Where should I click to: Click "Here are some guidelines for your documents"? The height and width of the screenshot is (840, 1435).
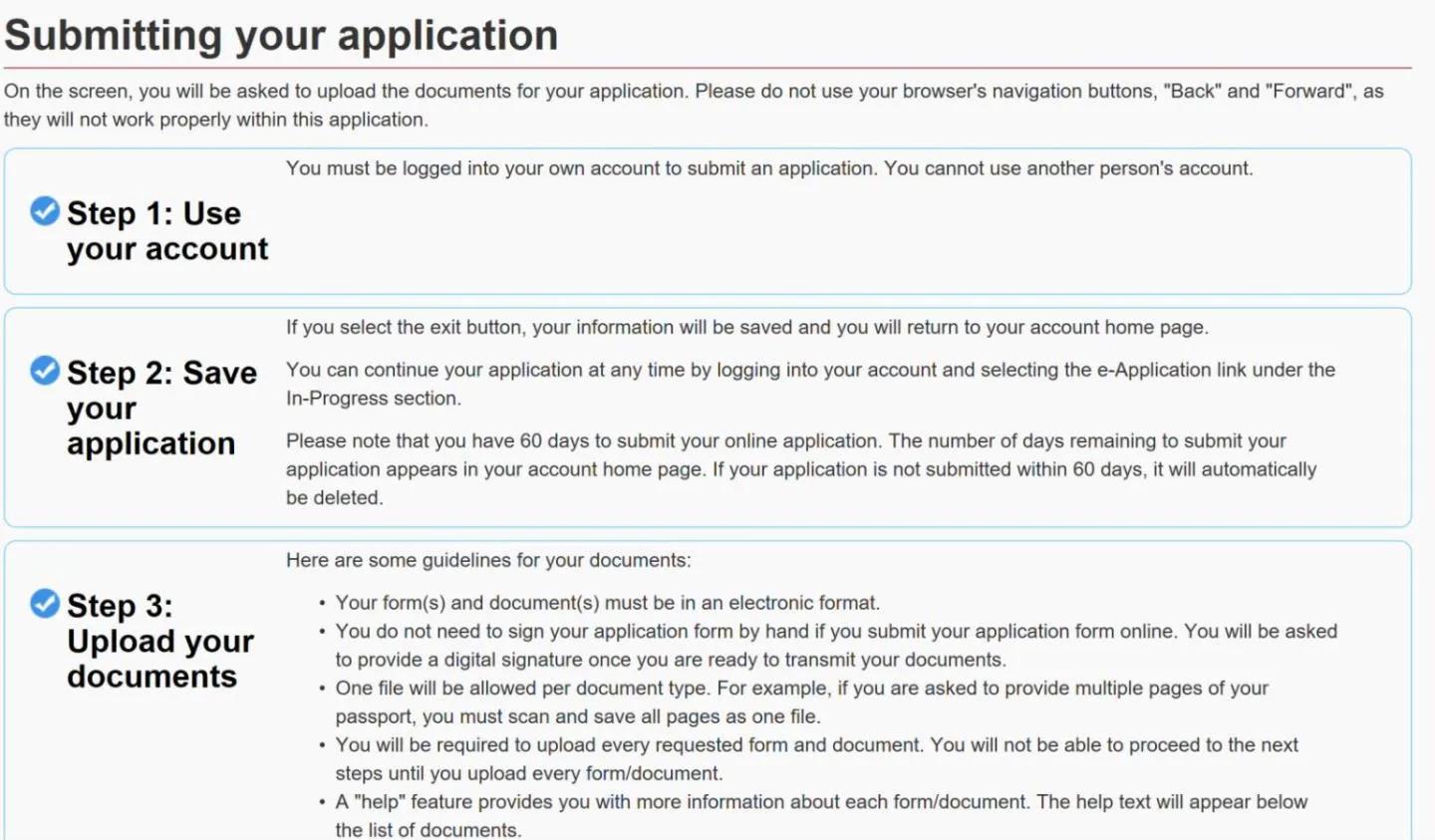pos(488,560)
